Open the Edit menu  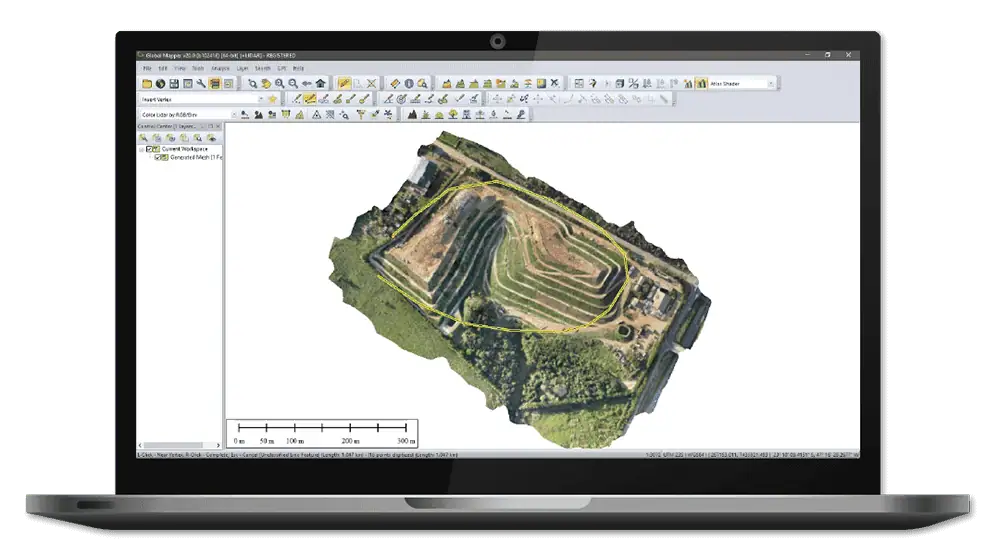point(163,68)
